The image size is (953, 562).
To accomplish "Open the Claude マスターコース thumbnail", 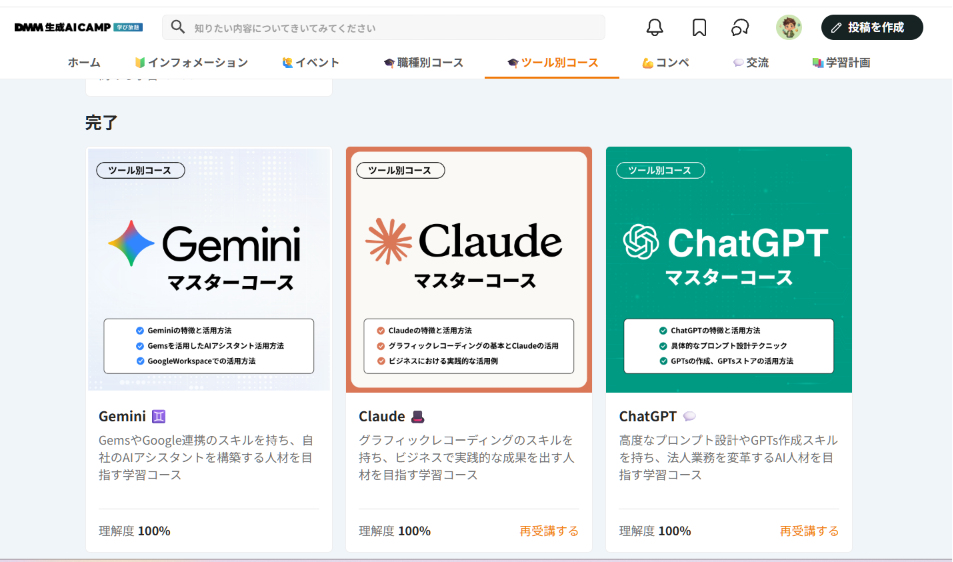I will click(x=469, y=269).
